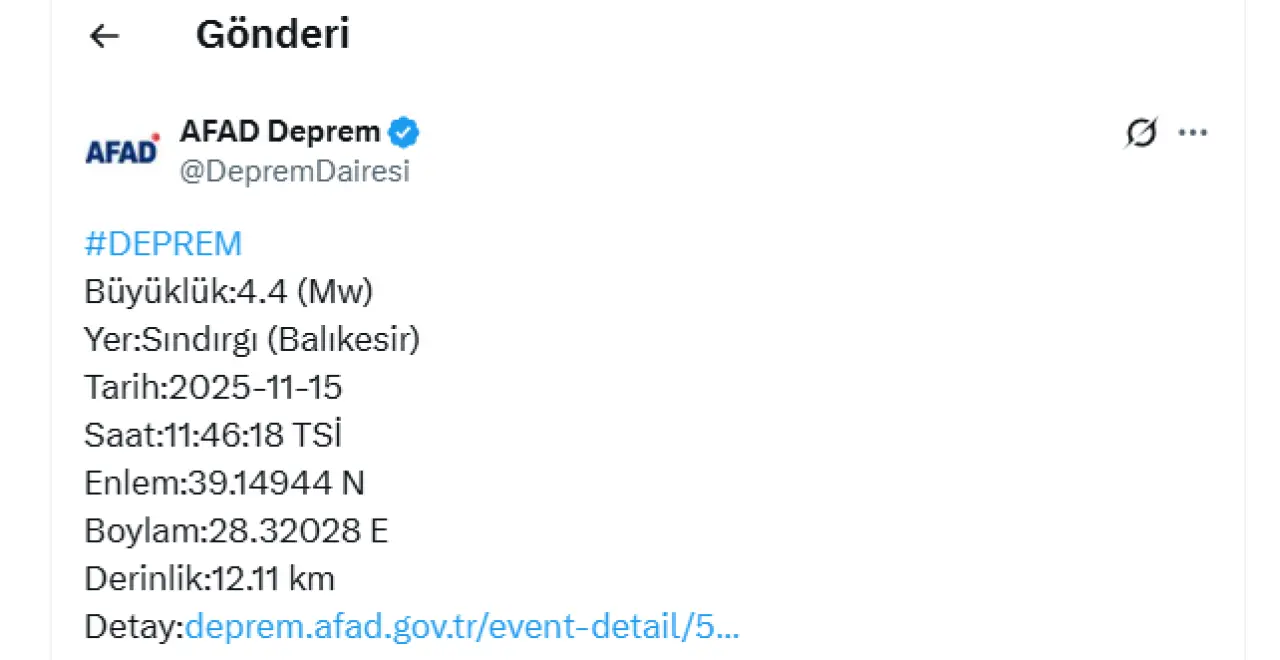Click the 4.4 (Mw) magnitude value

tap(304, 292)
